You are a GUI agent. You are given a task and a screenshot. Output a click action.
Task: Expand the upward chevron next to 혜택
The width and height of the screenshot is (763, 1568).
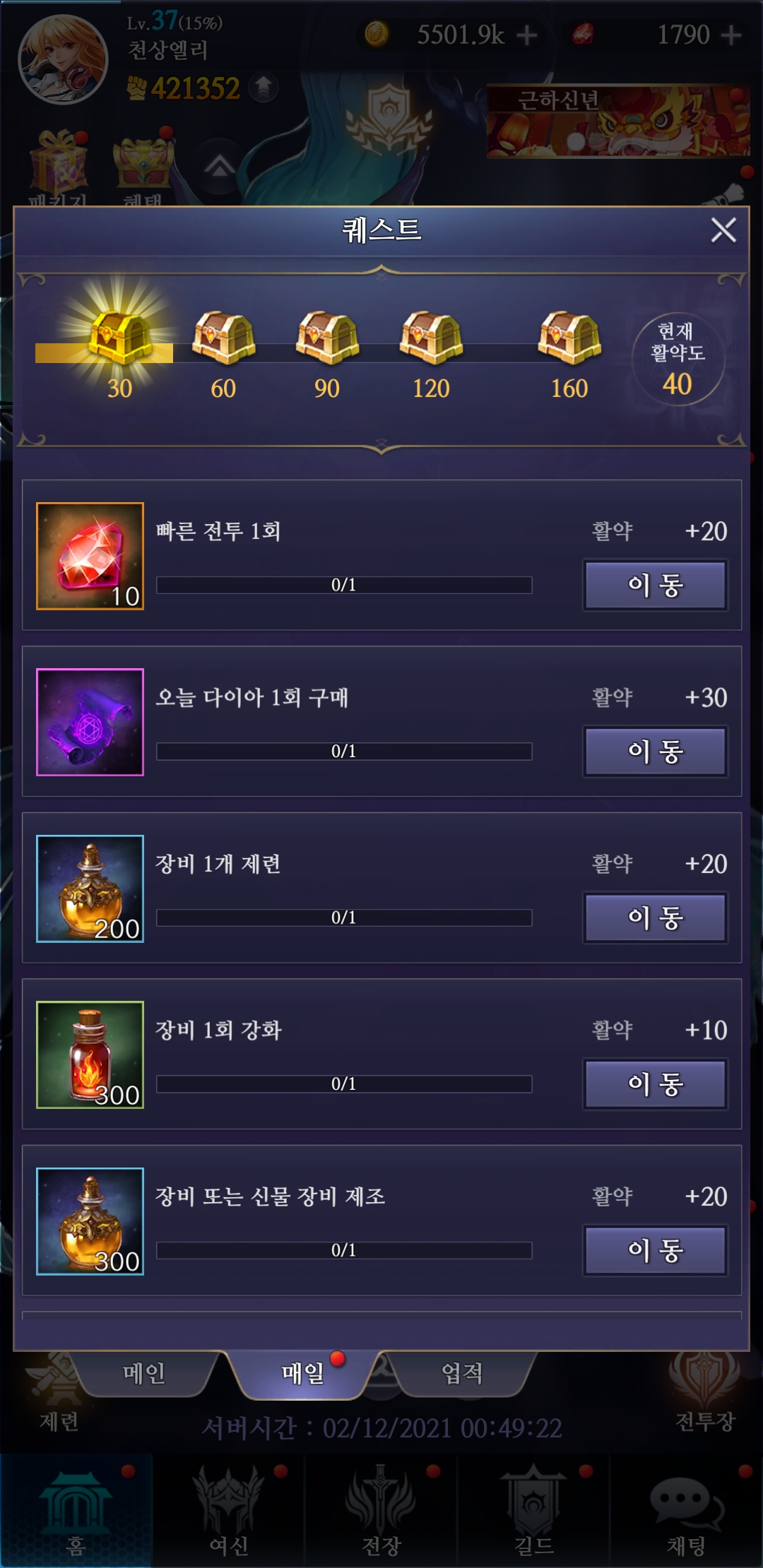(220, 167)
